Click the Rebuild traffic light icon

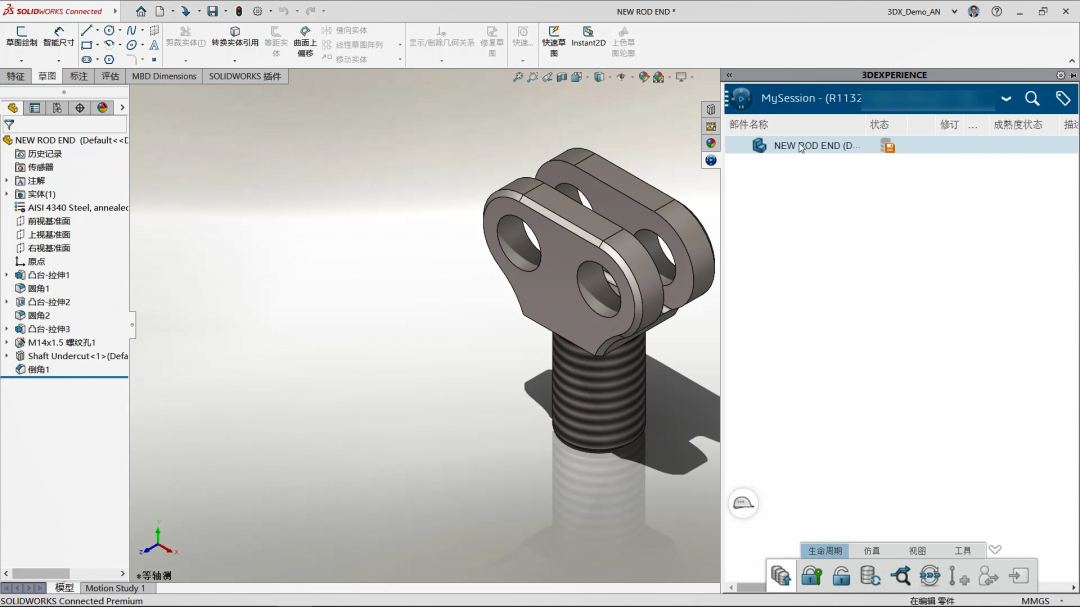[239, 11]
